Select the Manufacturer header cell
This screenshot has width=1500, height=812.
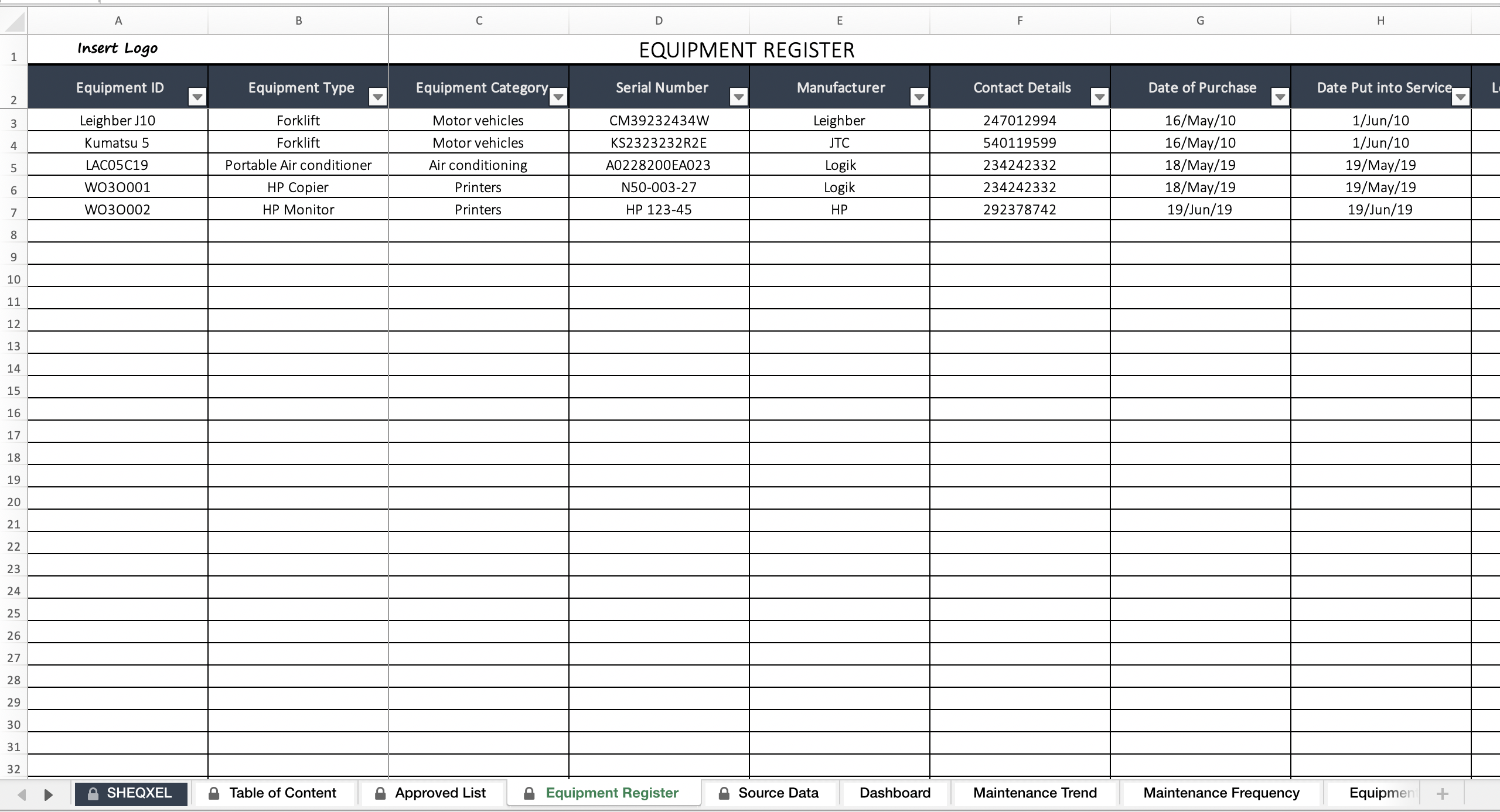(840, 87)
